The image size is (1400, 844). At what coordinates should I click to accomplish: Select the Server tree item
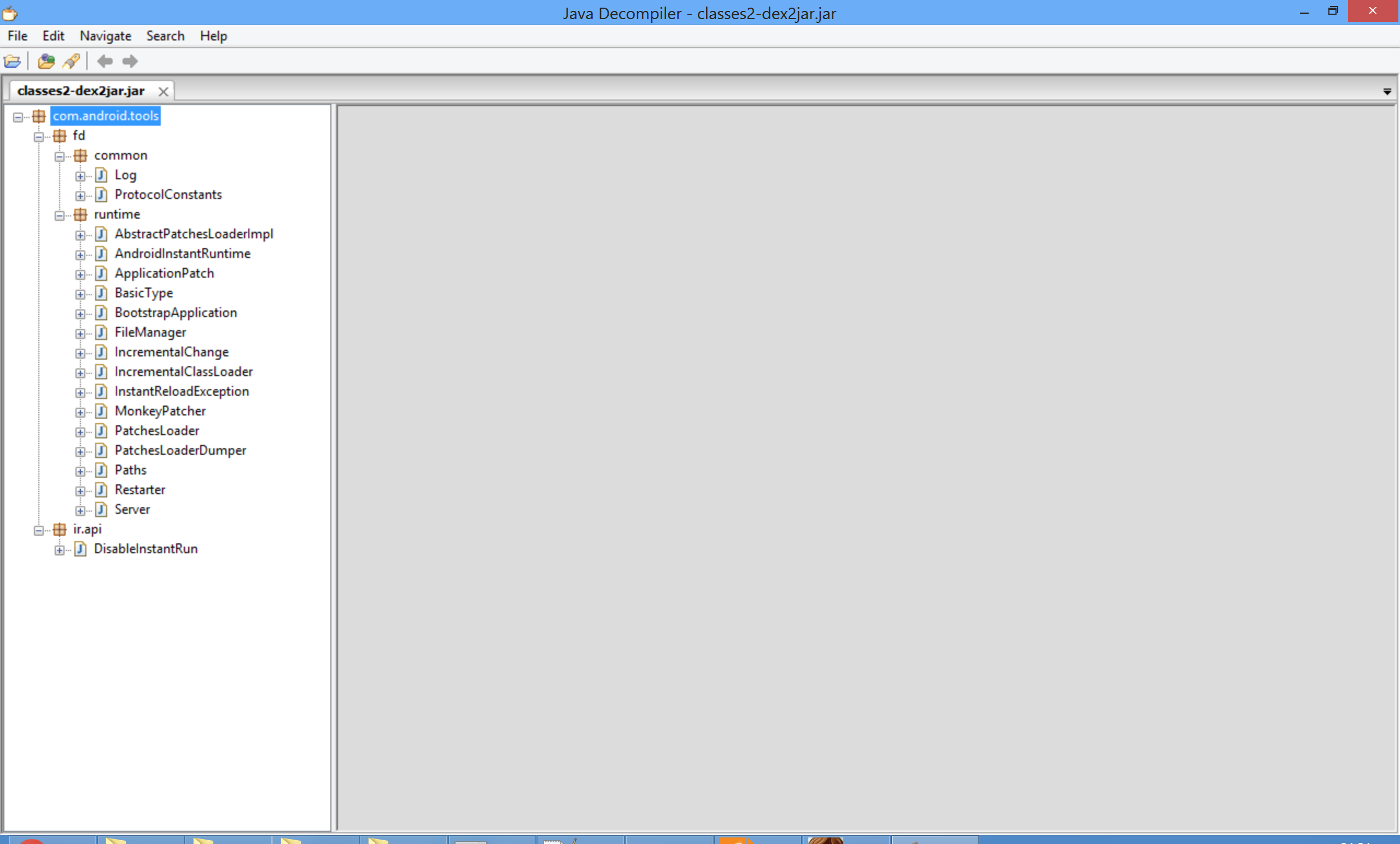[132, 509]
